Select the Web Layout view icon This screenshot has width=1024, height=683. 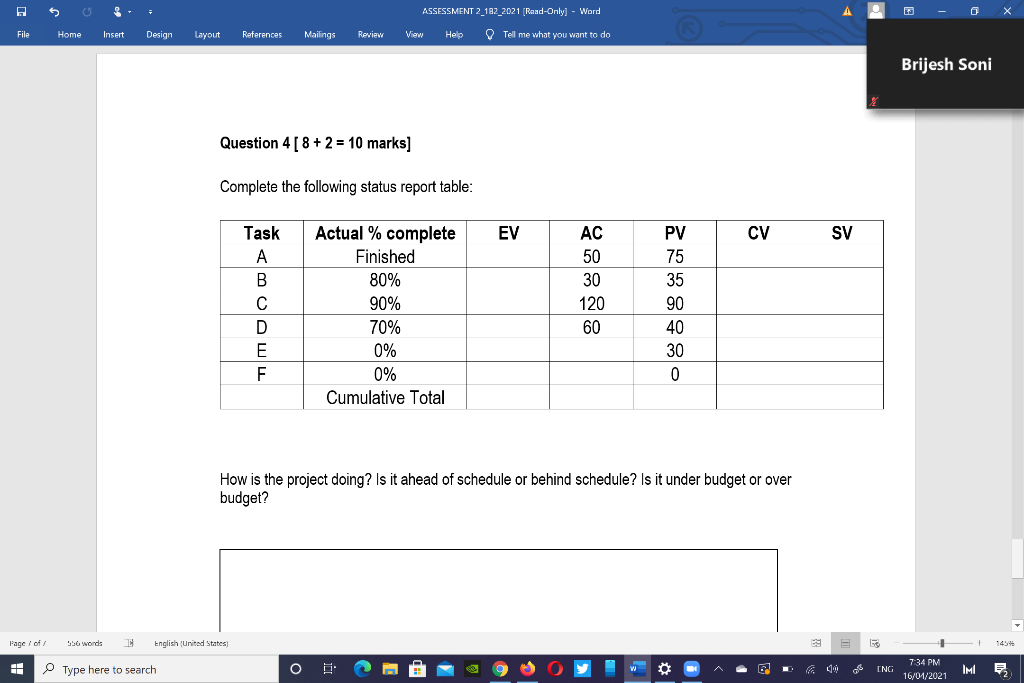coord(874,643)
